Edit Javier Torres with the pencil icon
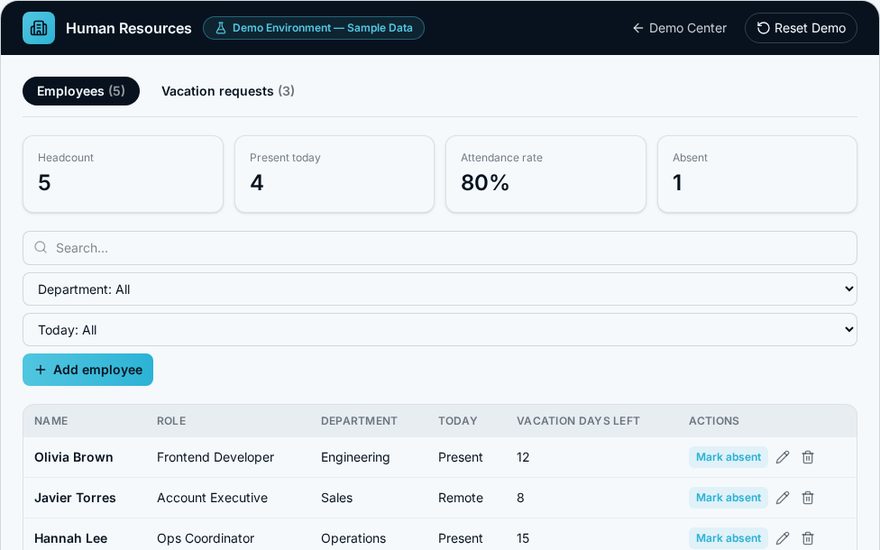 782,498
